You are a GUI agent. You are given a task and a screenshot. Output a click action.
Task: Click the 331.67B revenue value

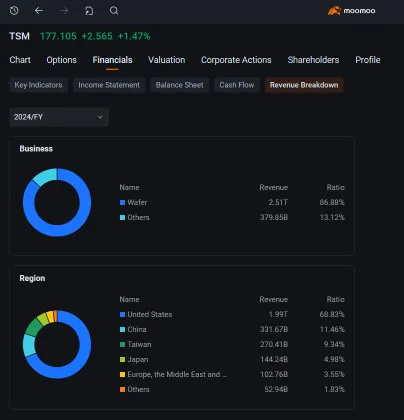coord(274,329)
